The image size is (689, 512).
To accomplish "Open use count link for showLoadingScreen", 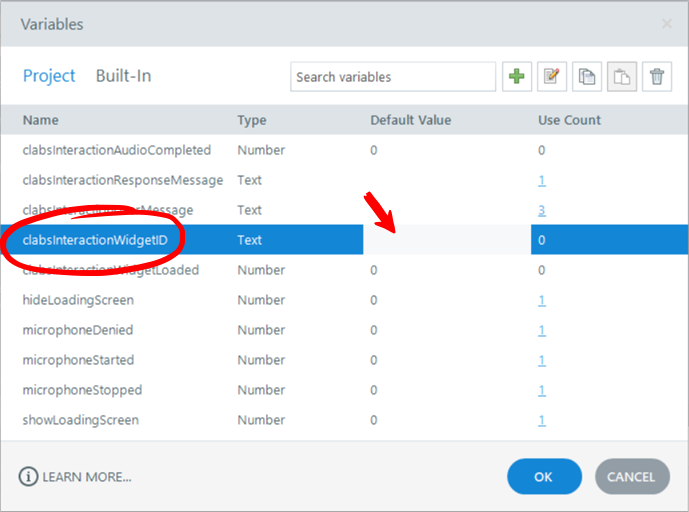I will click(x=542, y=420).
